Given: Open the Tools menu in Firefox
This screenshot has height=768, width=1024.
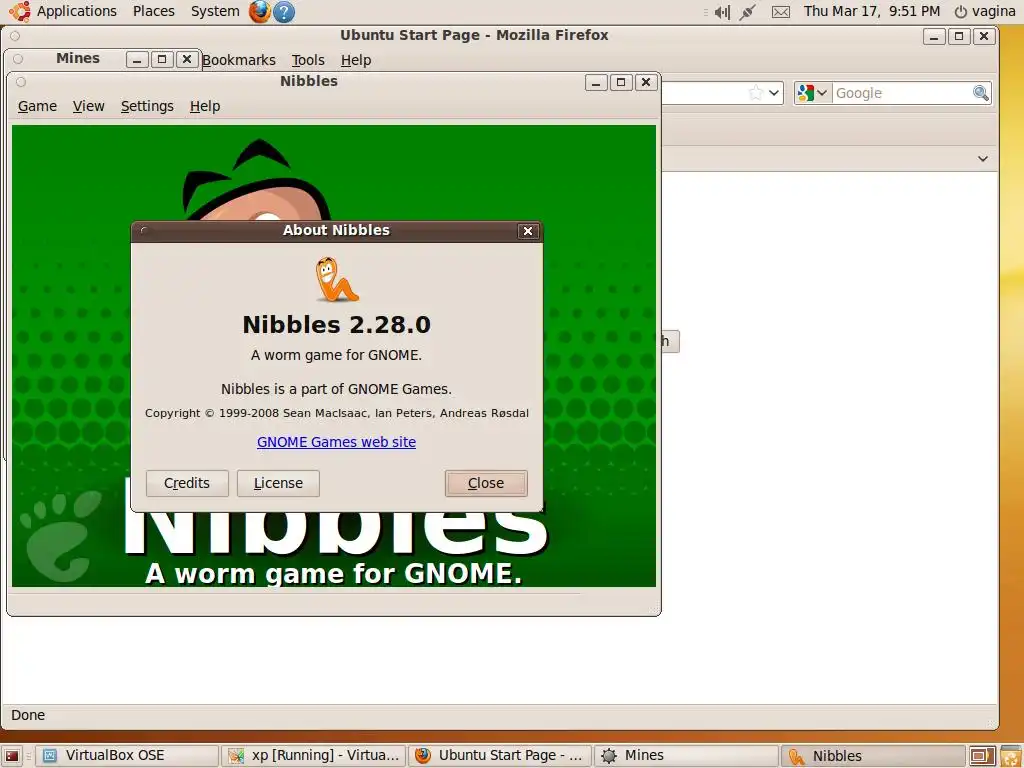Looking at the screenshot, I should click(308, 60).
